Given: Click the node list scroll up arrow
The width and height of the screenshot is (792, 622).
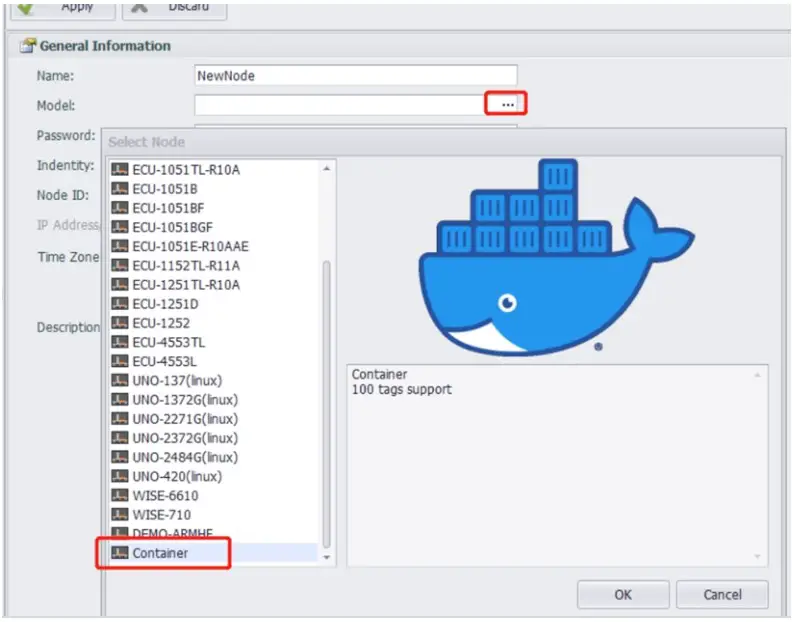Looking at the screenshot, I should point(326,169).
